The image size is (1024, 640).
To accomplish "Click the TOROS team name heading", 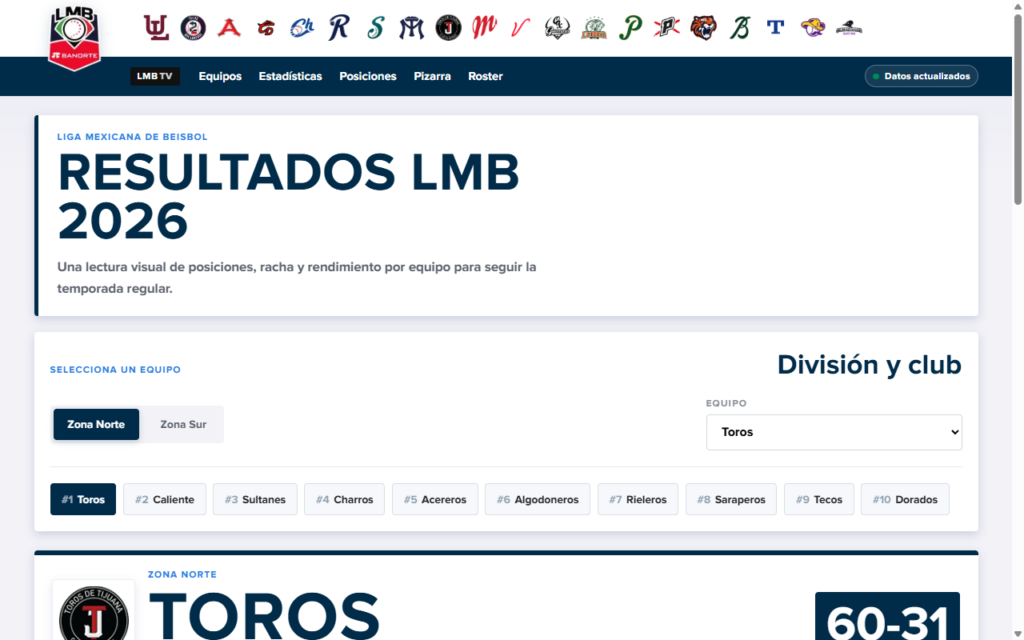I will (x=264, y=615).
